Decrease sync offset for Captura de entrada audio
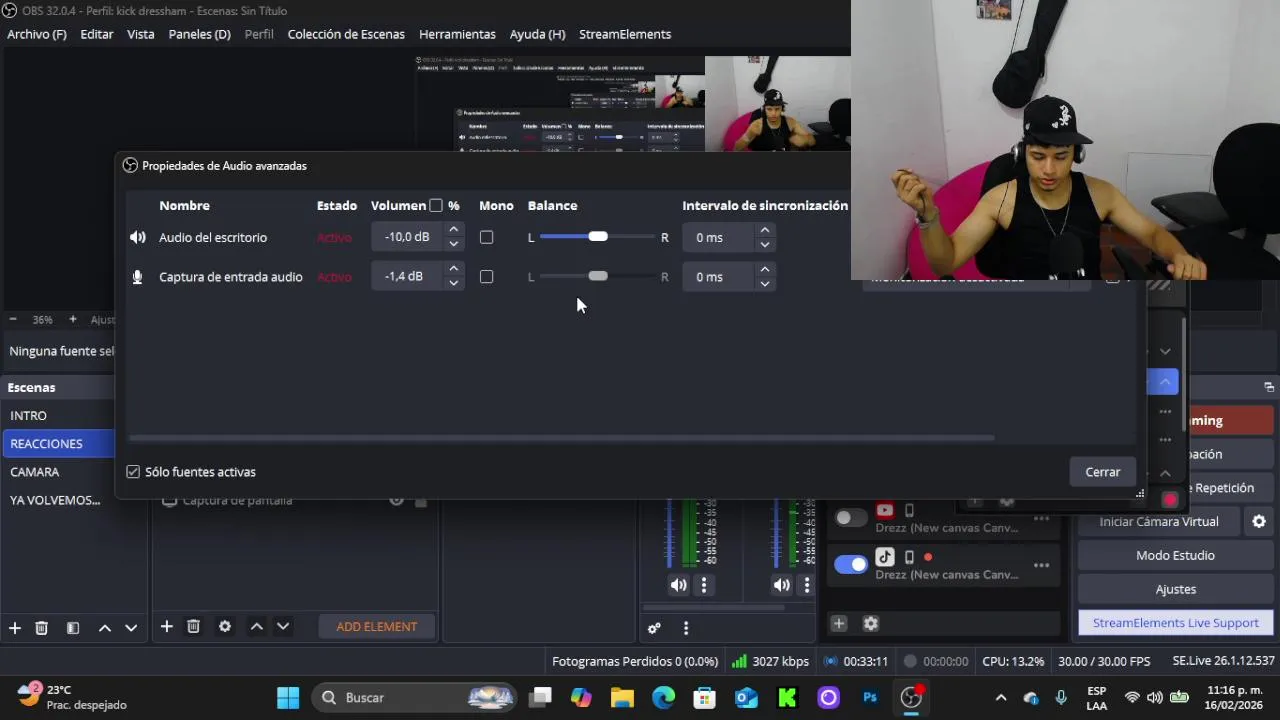 (x=765, y=283)
